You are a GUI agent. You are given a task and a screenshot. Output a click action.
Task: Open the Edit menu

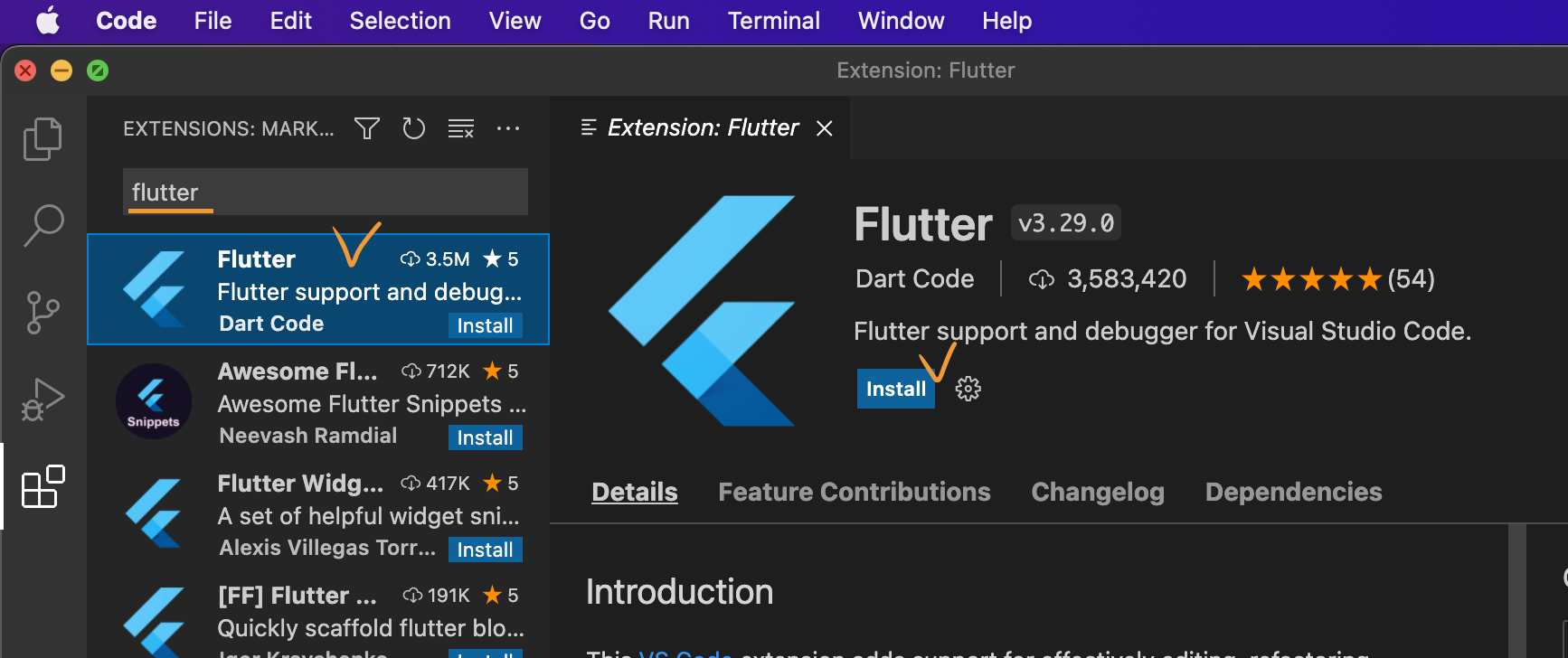pos(290,21)
